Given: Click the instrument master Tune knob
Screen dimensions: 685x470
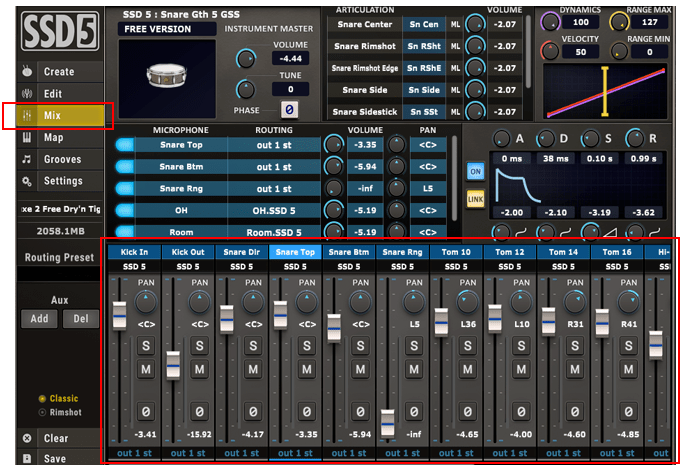Looking at the screenshot, I should click(246, 89).
